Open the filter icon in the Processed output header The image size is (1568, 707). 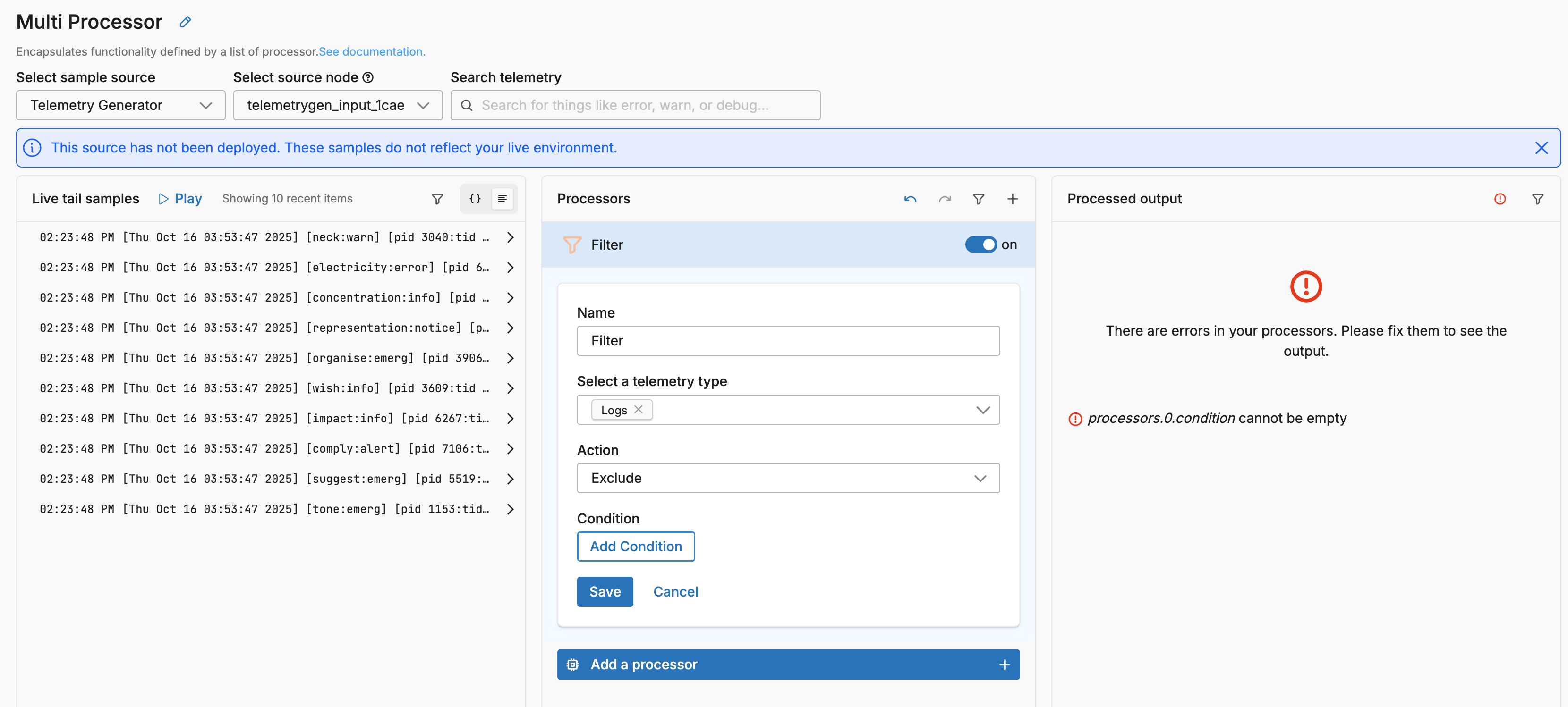[x=1538, y=199]
